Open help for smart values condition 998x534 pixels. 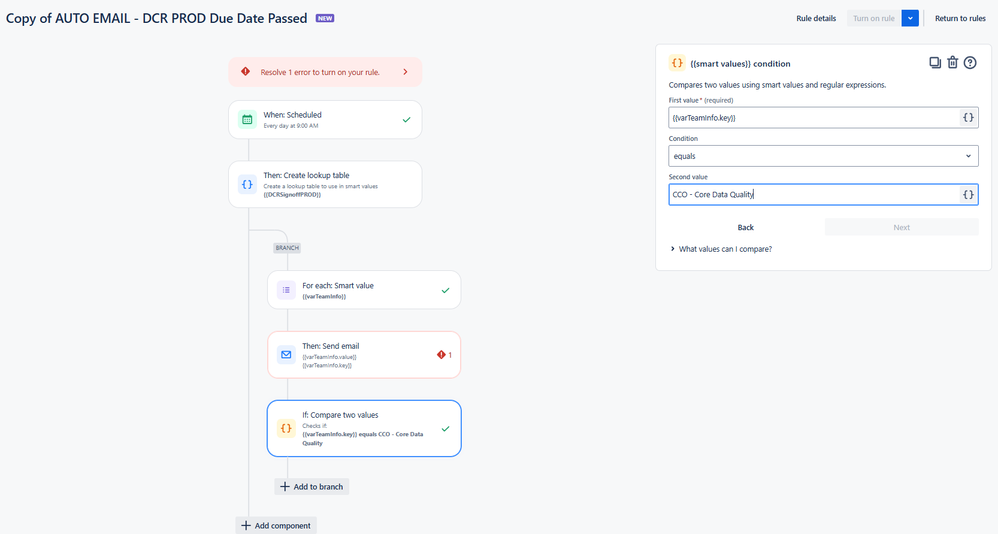pos(969,62)
